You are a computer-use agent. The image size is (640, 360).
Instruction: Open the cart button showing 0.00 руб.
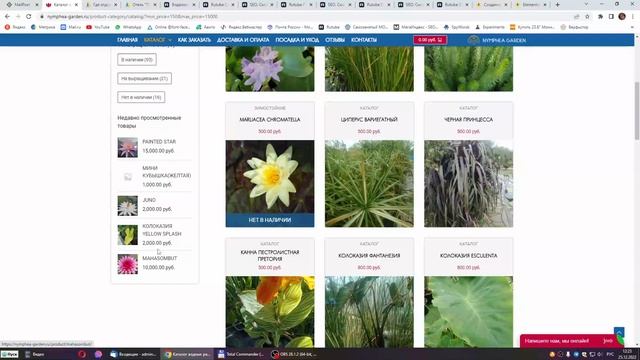(430, 40)
